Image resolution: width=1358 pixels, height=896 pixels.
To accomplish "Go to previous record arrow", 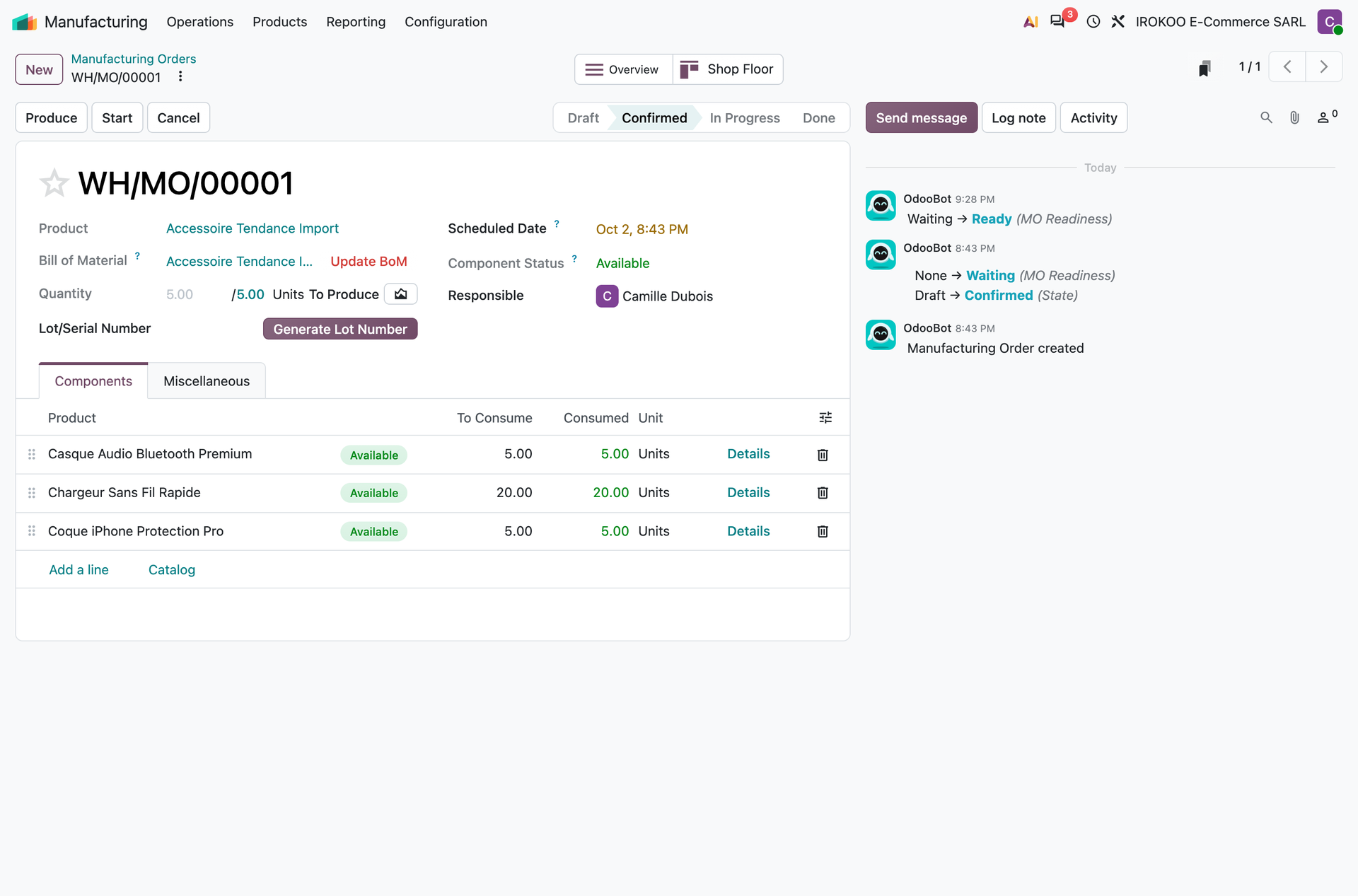I will [x=1287, y=67].
